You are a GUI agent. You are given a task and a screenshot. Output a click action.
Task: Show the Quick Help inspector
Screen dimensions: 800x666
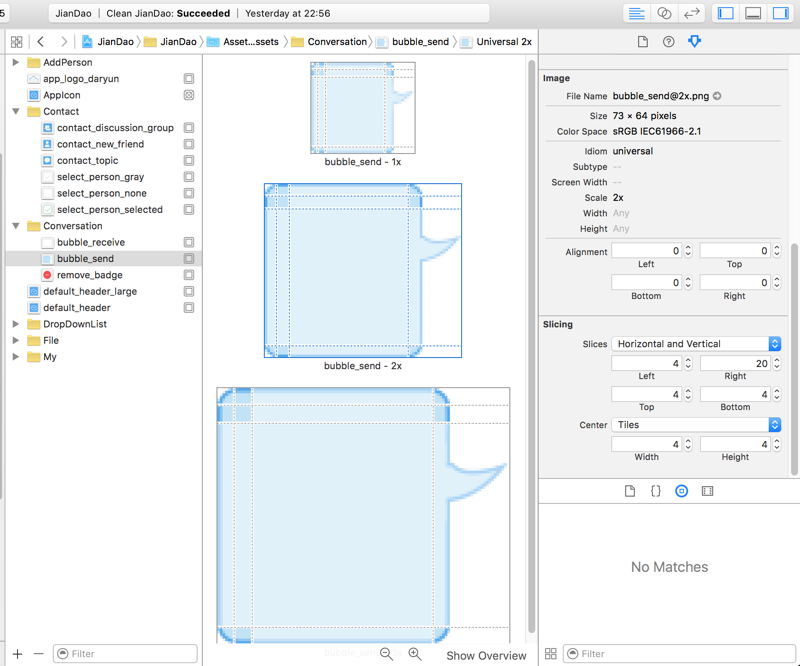click(668, 42)
